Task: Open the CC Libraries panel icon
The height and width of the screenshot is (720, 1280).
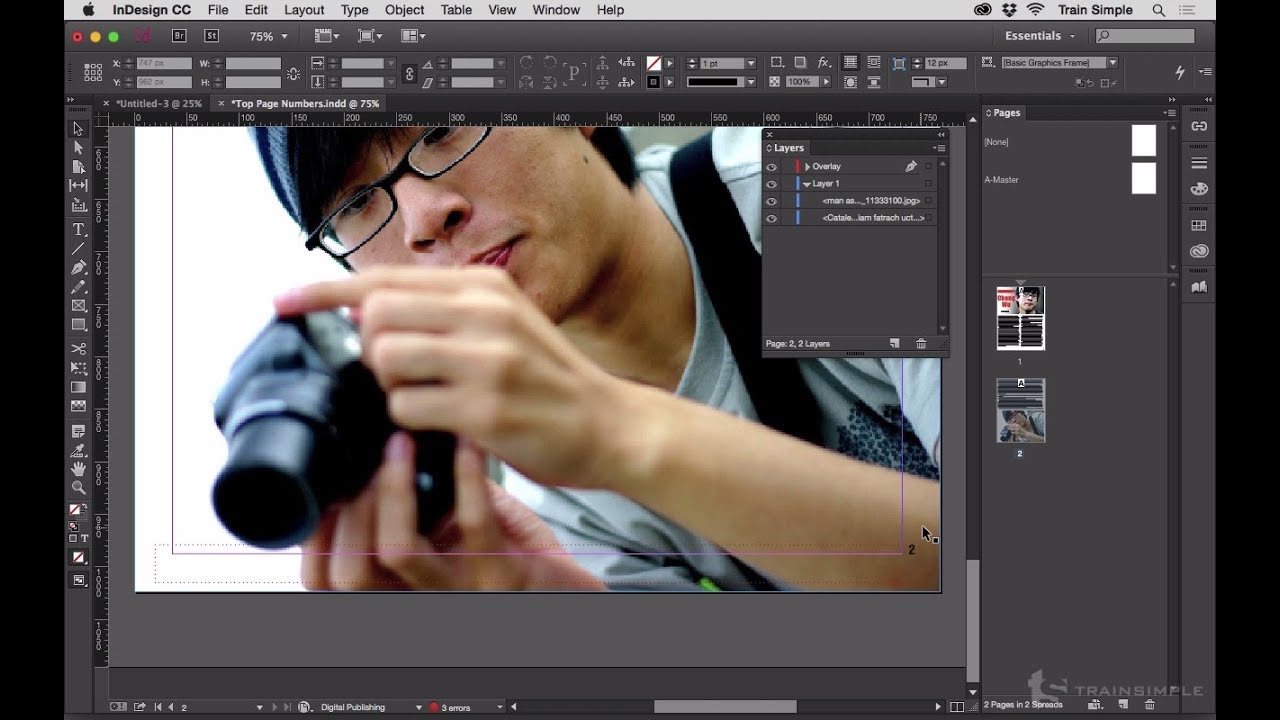Action: point(1199,251)
